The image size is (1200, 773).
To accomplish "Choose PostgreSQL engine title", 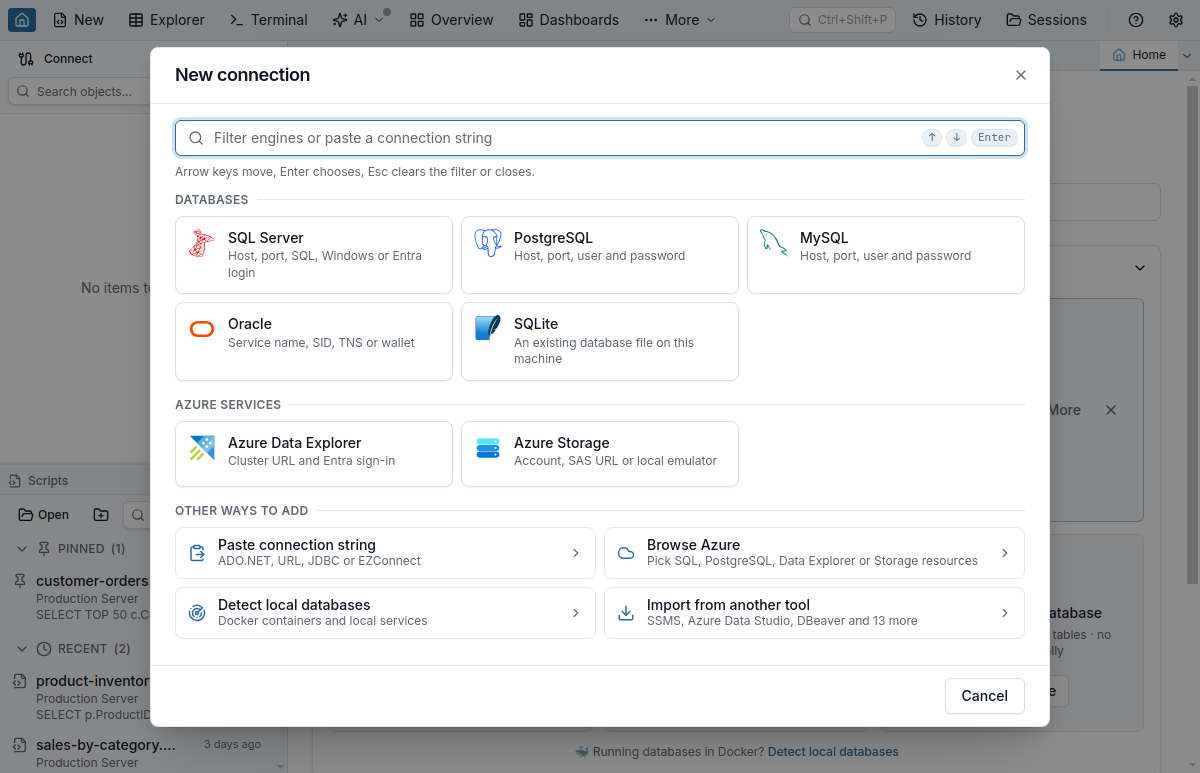I will (x=553, y=238).
